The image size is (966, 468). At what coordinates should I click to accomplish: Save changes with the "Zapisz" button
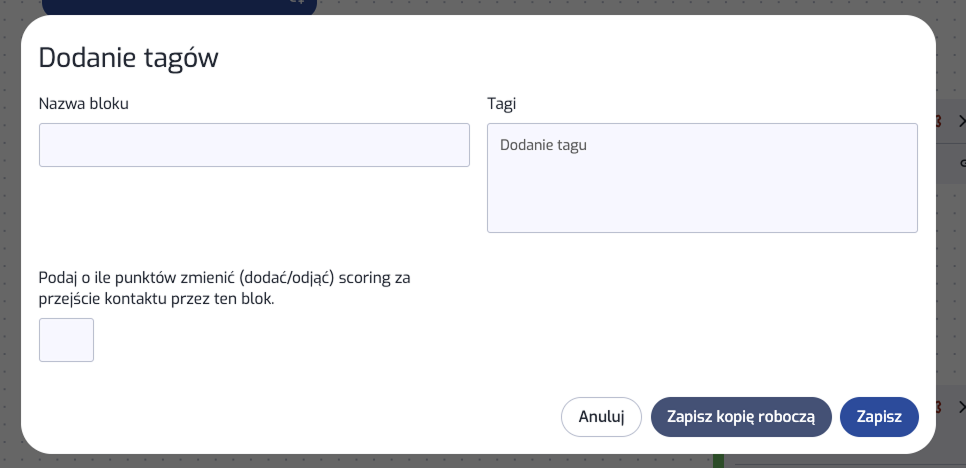coord(879,417)
